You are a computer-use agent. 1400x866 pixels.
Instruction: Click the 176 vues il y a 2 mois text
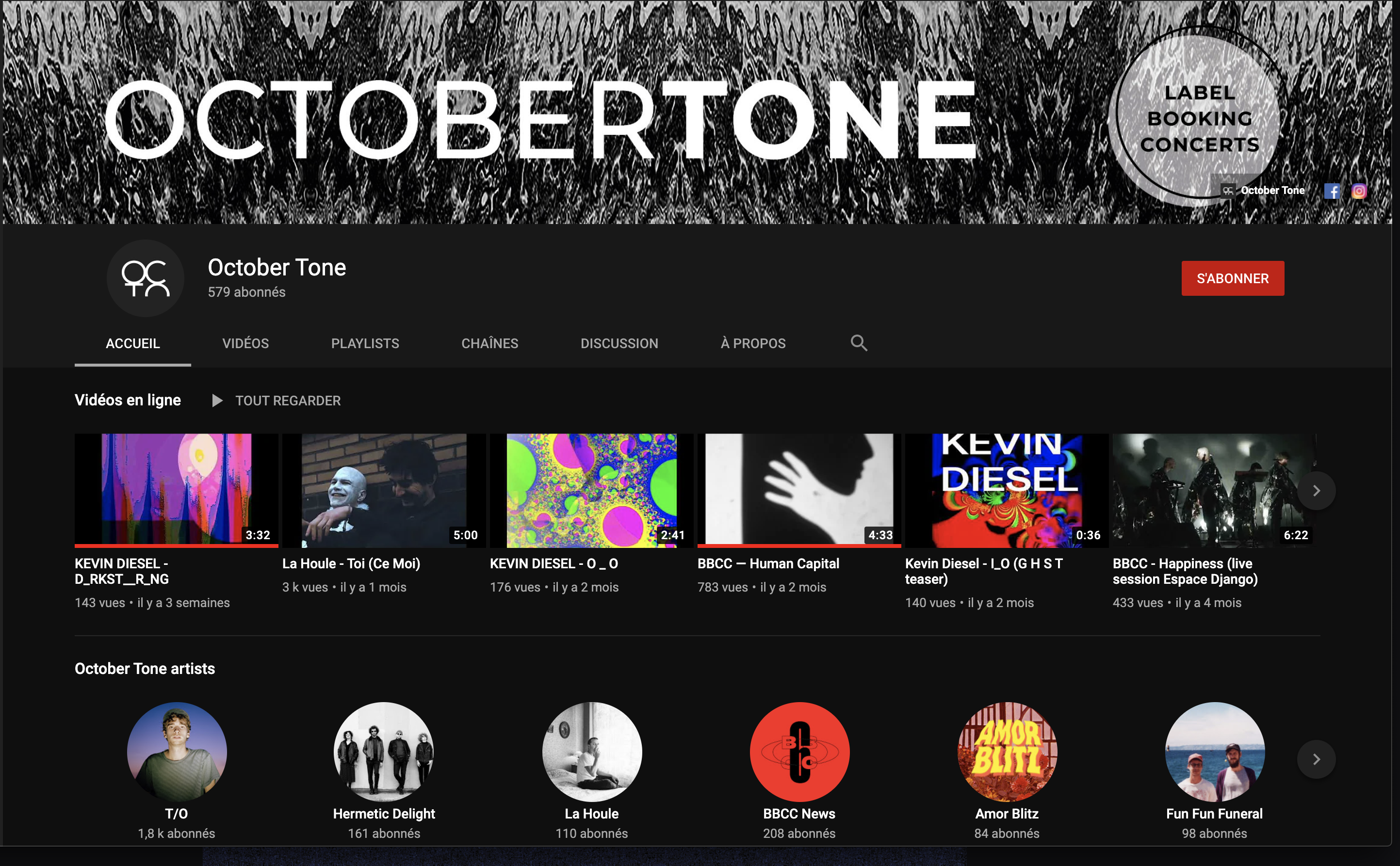coord(554,587)
